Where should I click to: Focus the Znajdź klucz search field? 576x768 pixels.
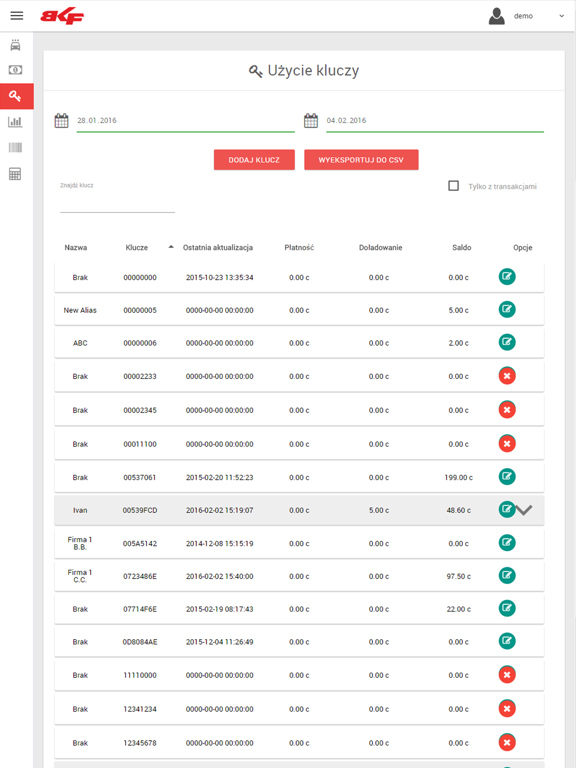tap(118, 203)
